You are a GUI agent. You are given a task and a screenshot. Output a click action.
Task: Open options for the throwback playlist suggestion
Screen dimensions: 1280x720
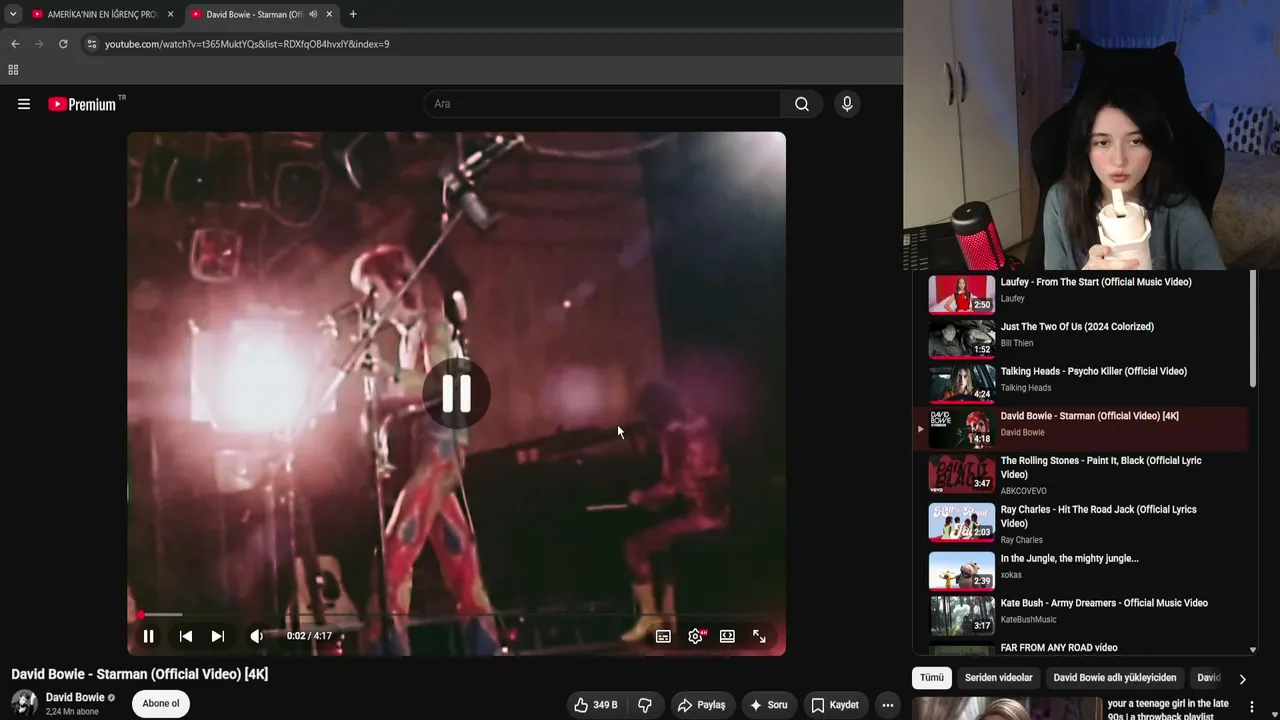[1251, 707]
